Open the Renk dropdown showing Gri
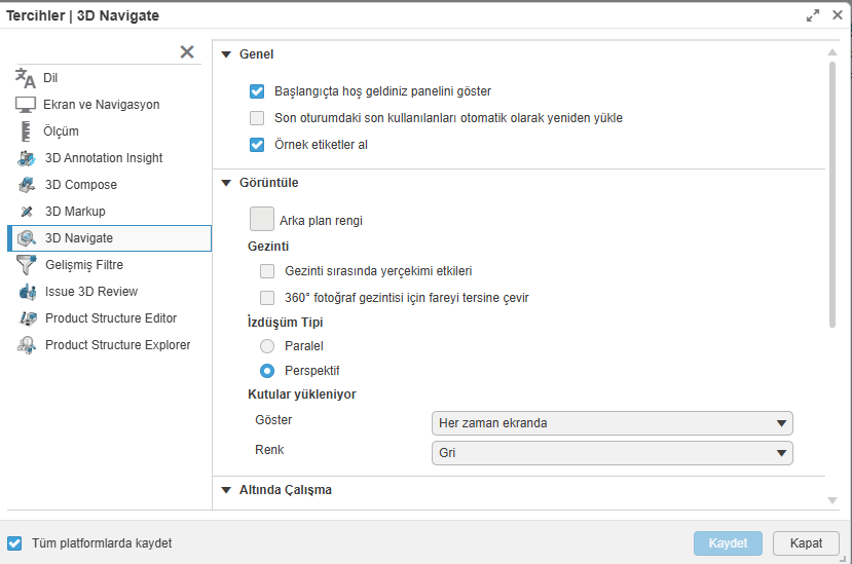 tap(612, 453)
